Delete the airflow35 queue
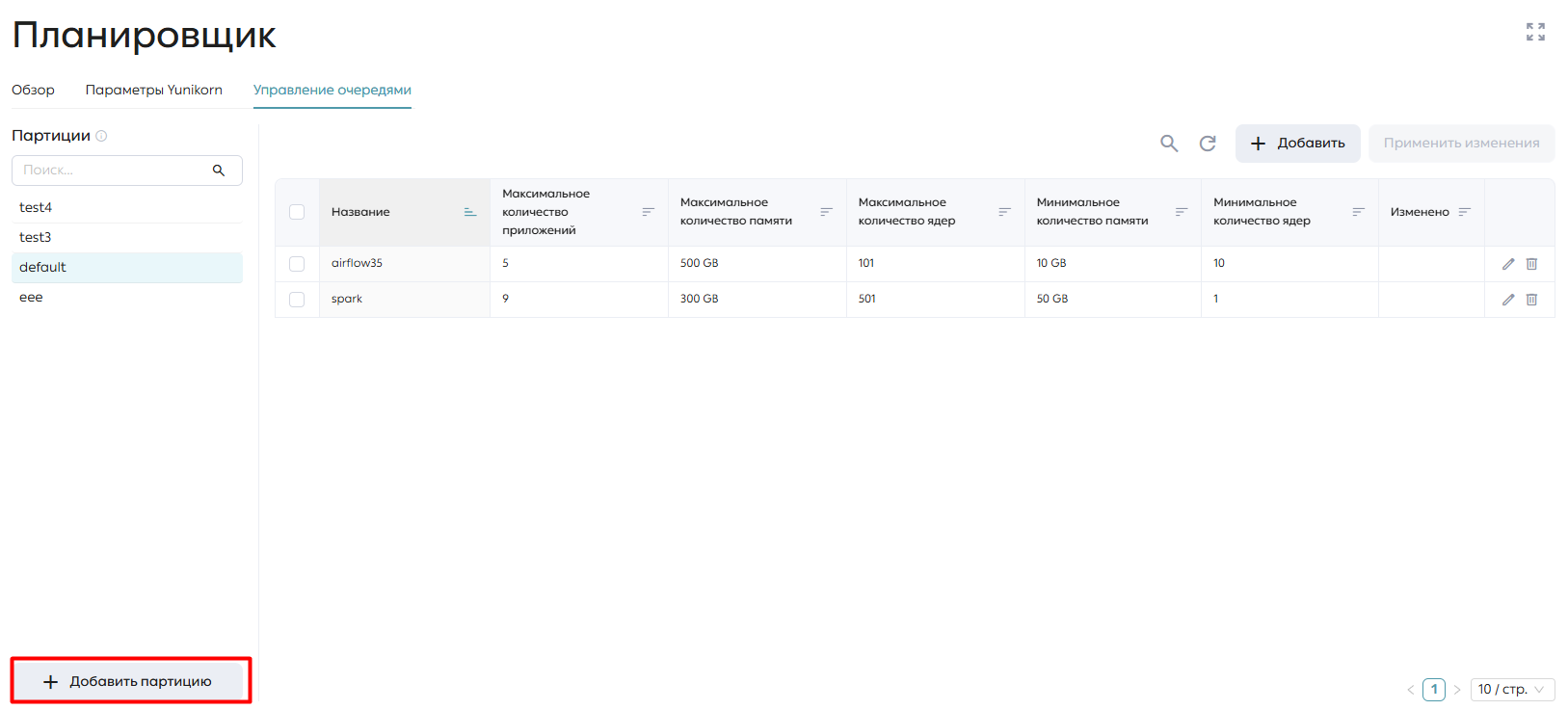The width and height of the screenshot is (1568, 710). click(1531, 264)
